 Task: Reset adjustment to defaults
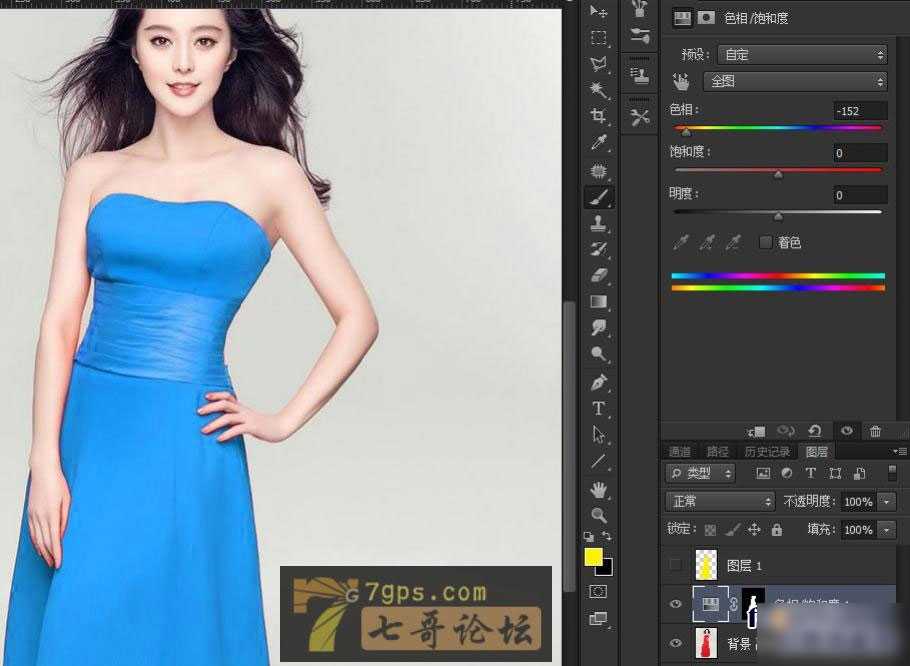815,431
